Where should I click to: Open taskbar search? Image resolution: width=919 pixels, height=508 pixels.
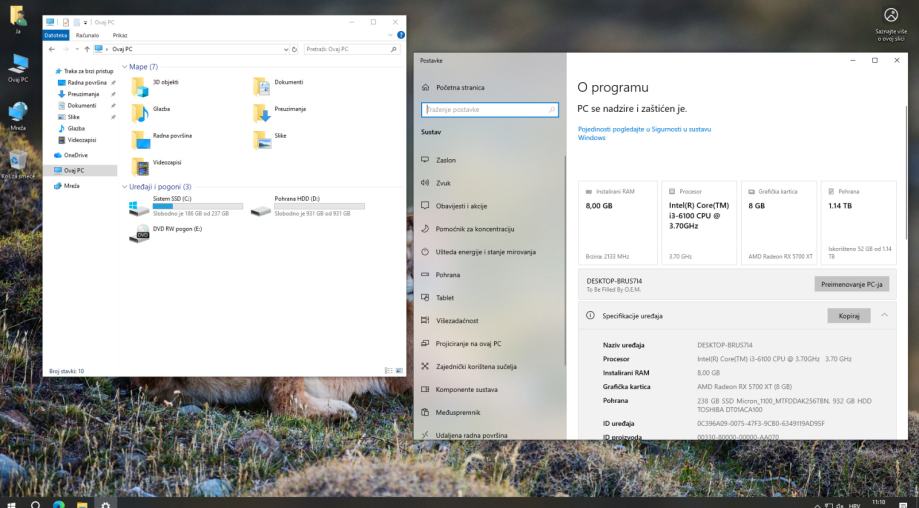coord(35,504)
